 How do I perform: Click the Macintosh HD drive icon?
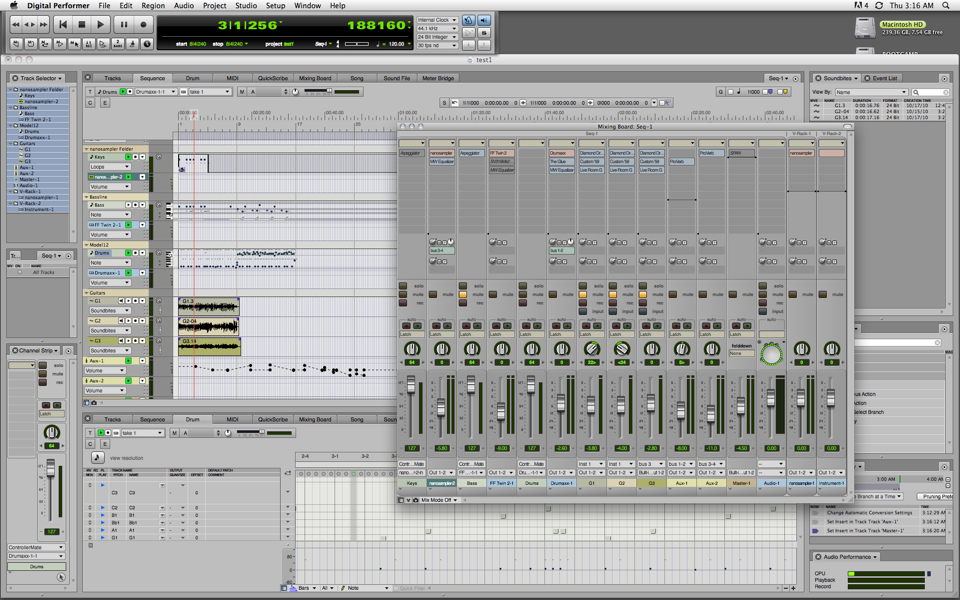[866, 28]
